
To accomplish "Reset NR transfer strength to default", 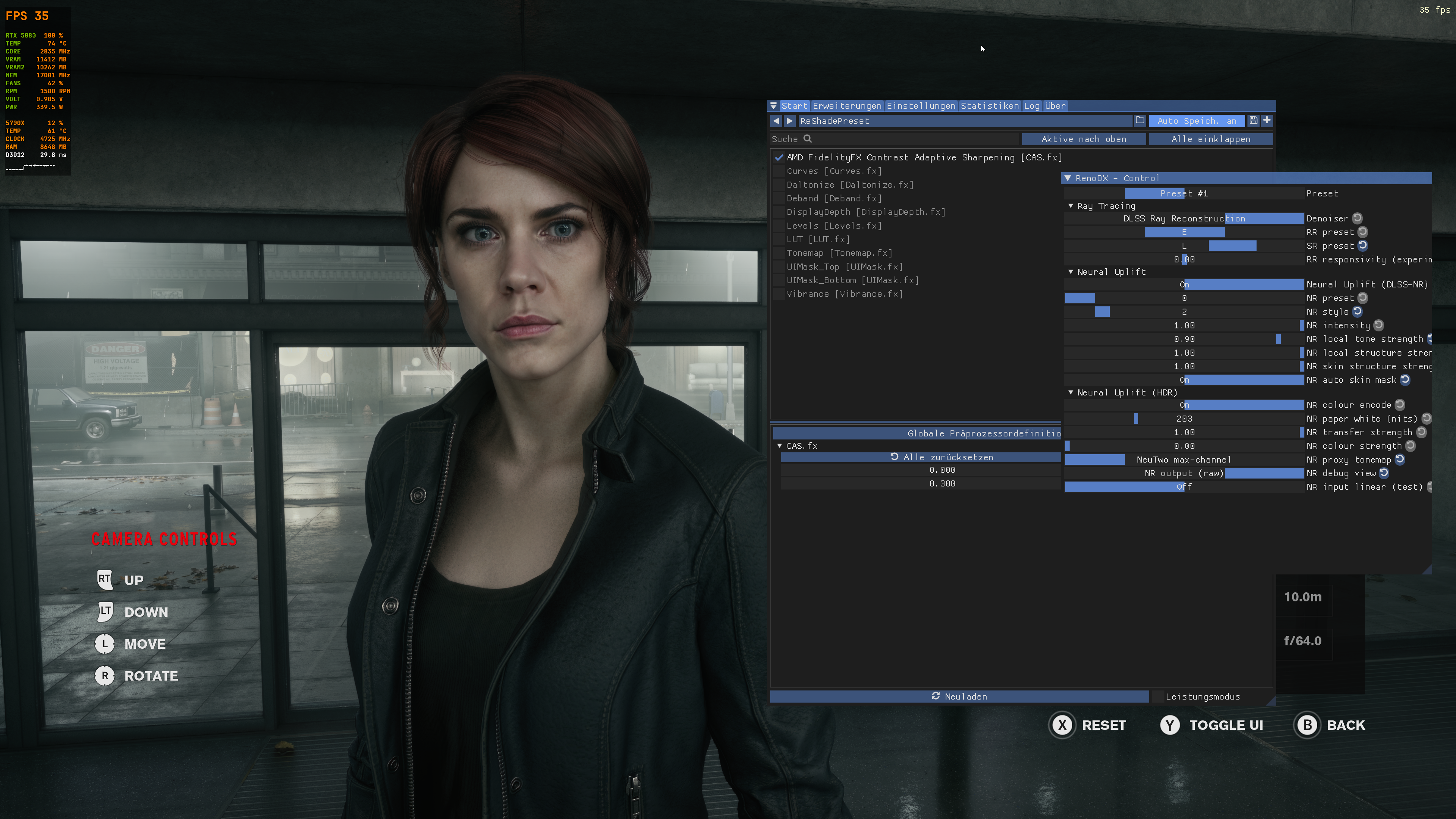I will (1421, 432).
